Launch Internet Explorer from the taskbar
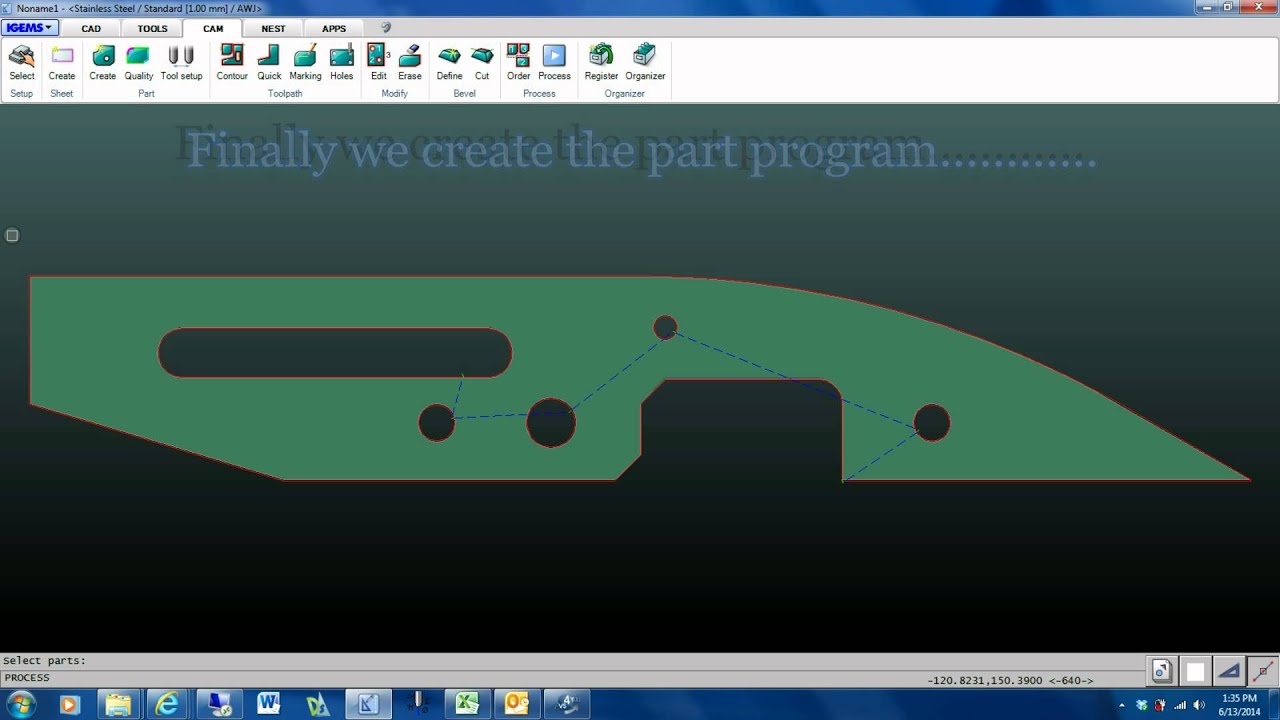Screen dimensions: 1280x720 point(168,705)
